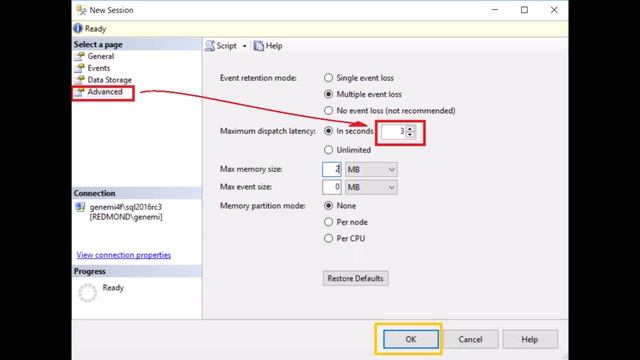This screenshot has height=360, width=640.
Task: Click the genemi4f\sql2016rc3 connection text
Action: click(126, 207)
